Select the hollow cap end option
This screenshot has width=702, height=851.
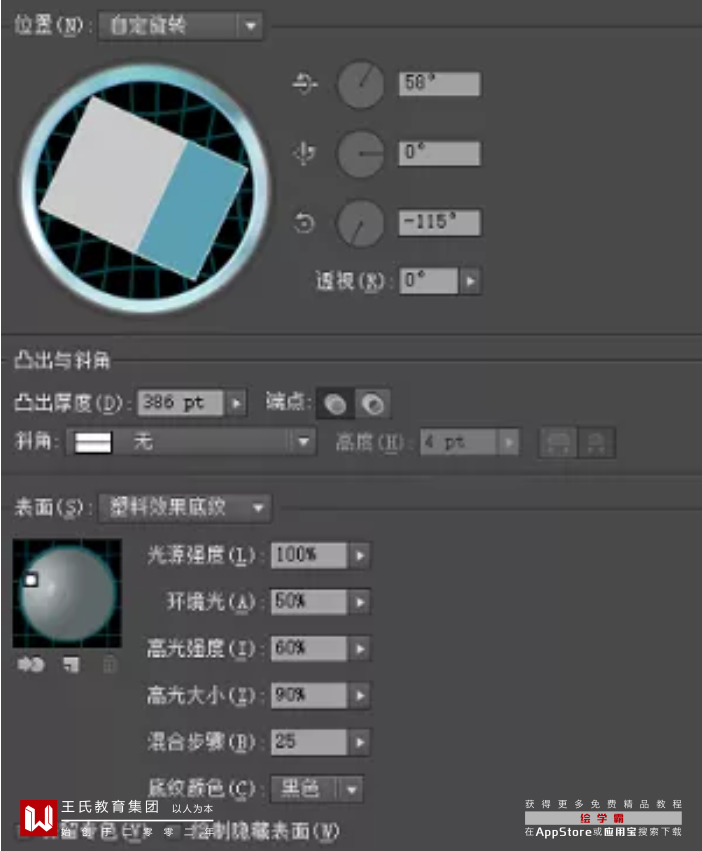(373, 404)
